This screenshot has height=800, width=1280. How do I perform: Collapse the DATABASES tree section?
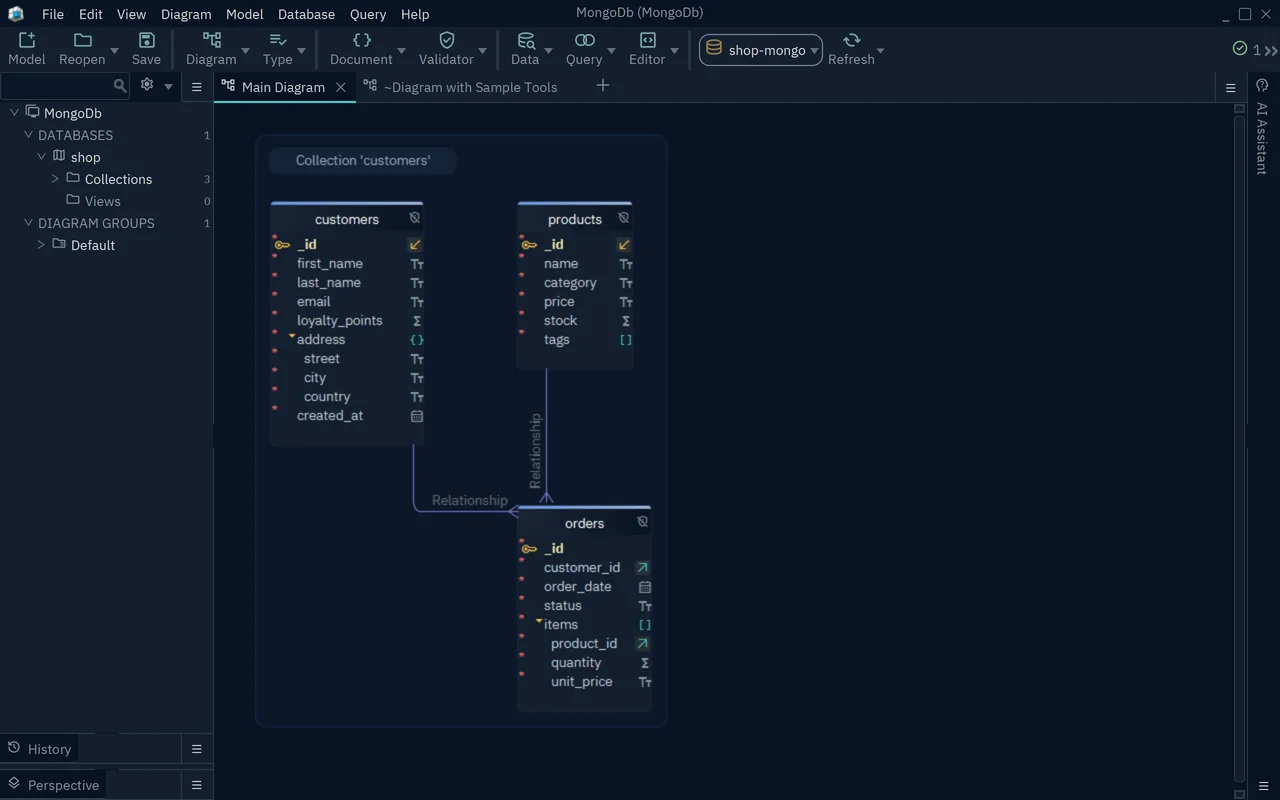[28, 135]
